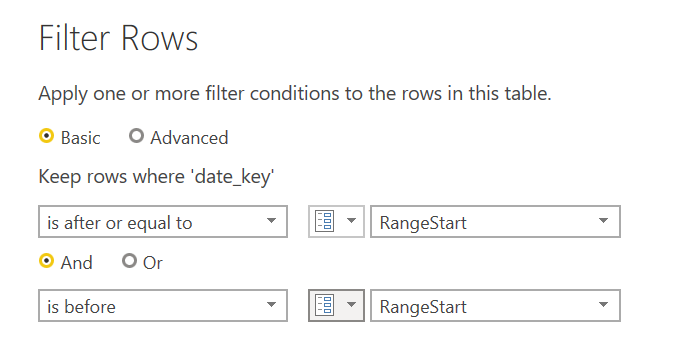Click the second row's parameter type icon
693x360 pixels.
(324, 305)
